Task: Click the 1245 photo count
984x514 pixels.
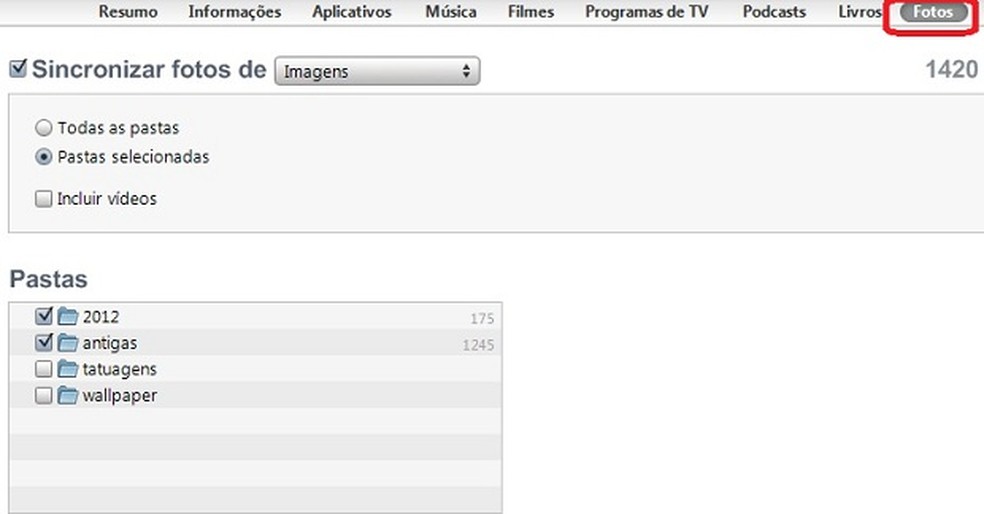Action: pos(478,345)
